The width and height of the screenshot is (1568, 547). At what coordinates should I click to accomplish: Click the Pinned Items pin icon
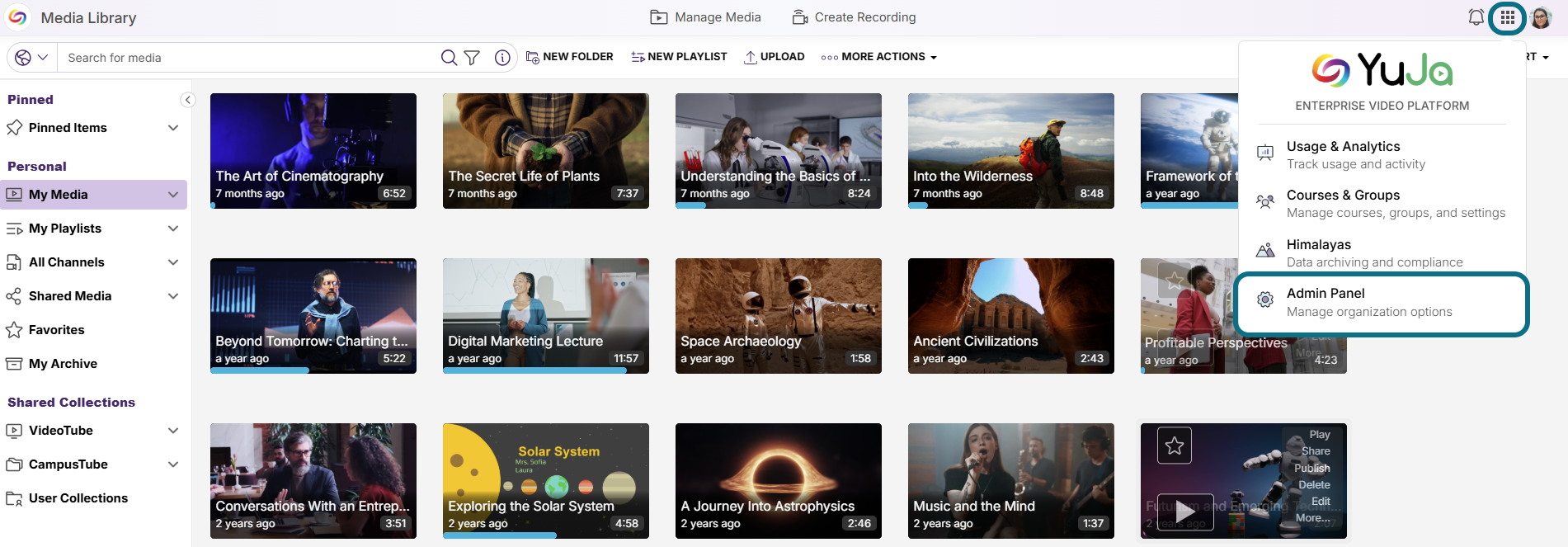coord(14,128)
